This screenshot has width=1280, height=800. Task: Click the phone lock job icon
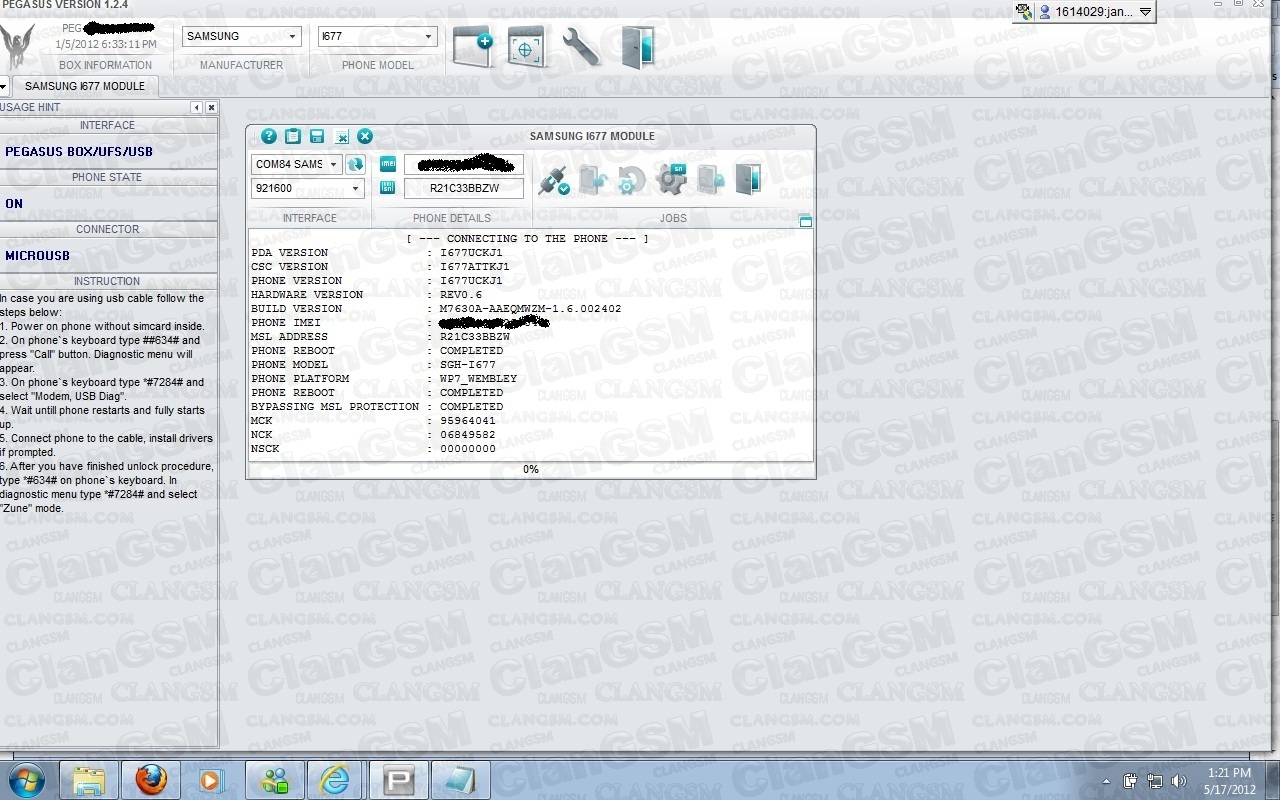point(710,180)
